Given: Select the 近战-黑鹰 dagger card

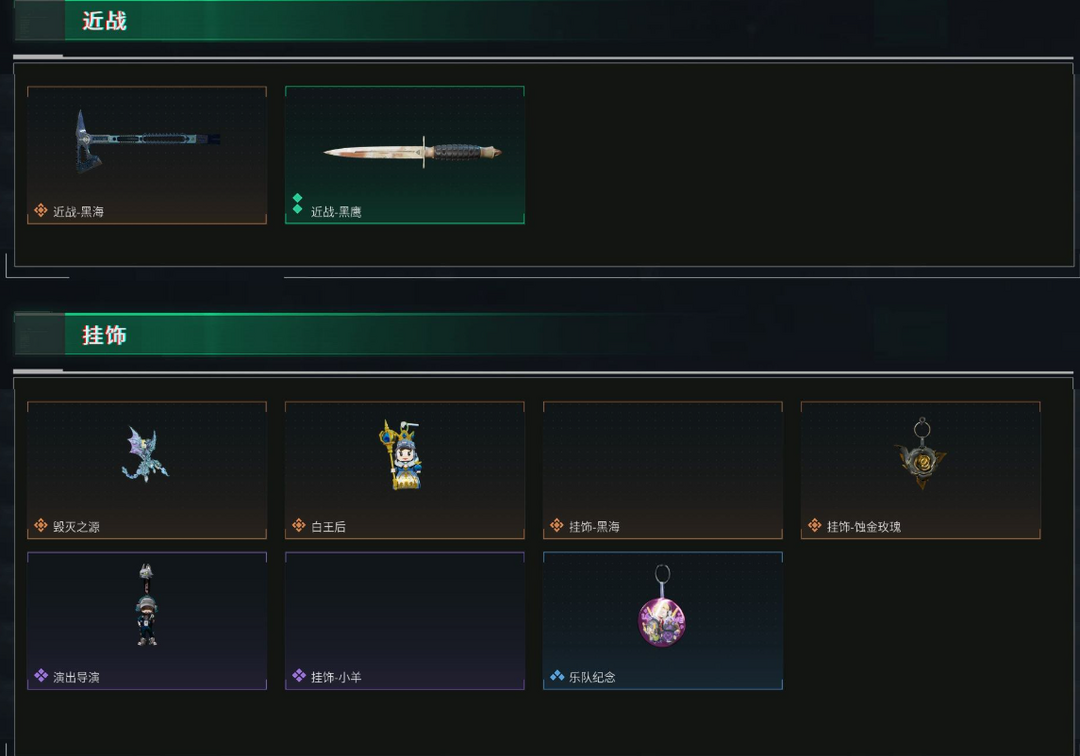Looking at the screenshot, I should coord(405,155).
